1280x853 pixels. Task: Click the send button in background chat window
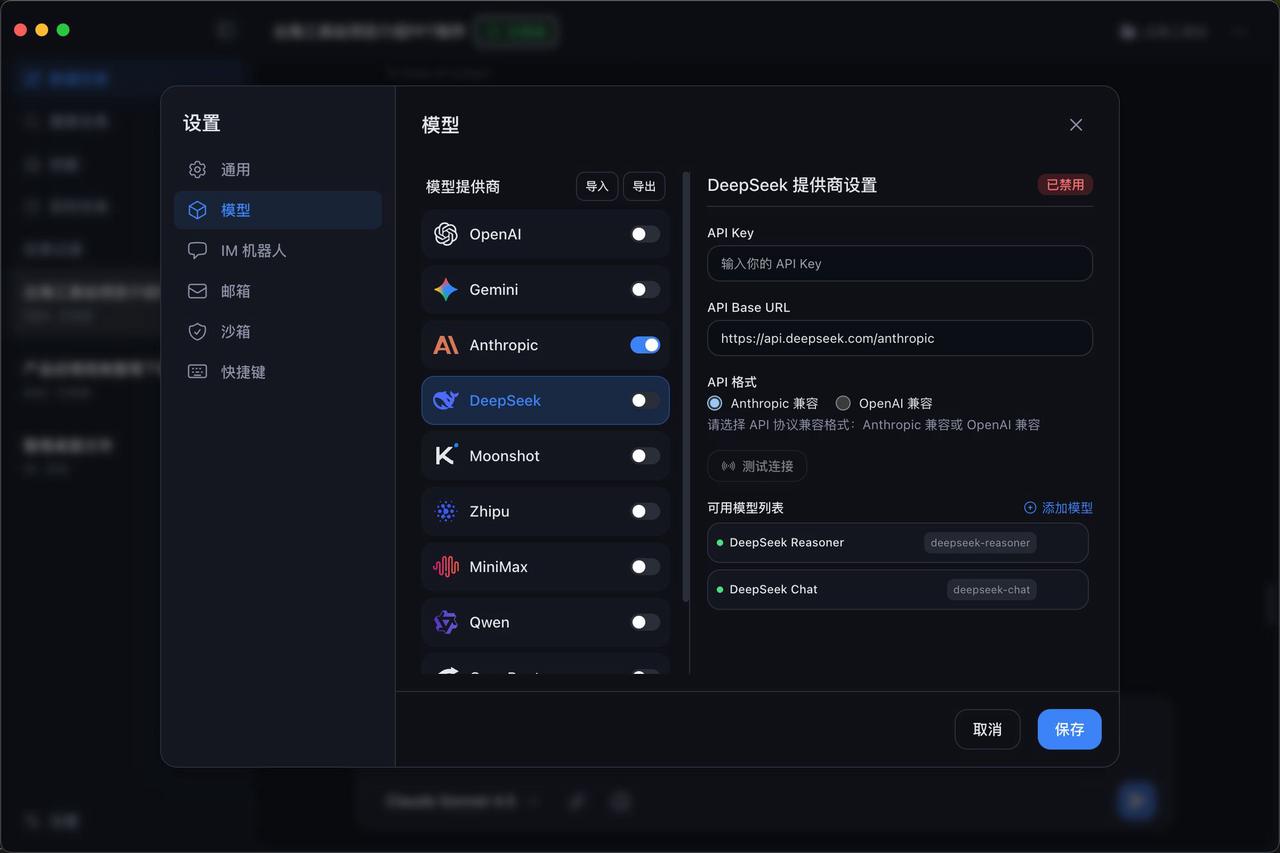[x=1136, y=800]
